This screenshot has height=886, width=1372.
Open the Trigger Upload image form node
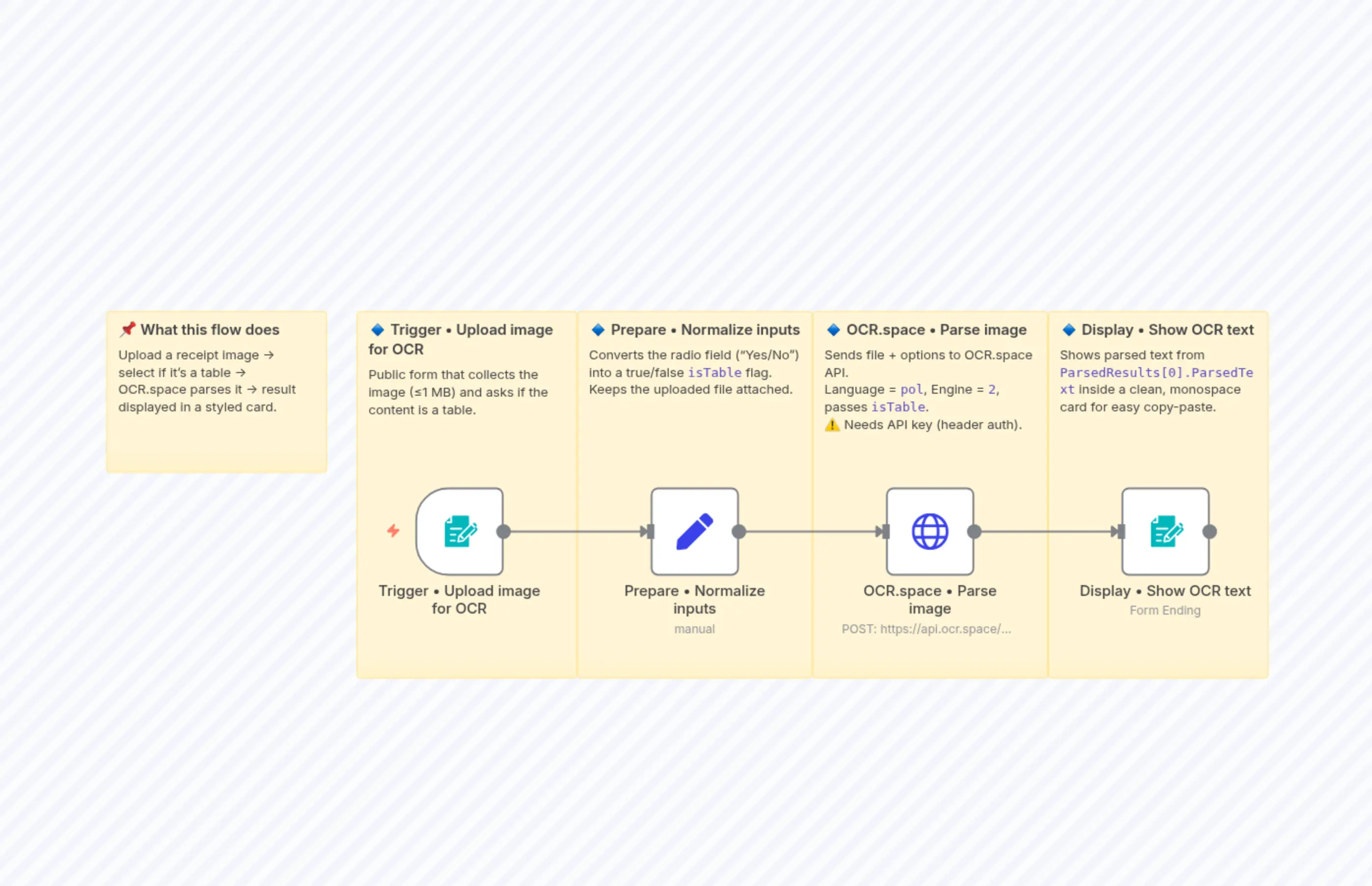coord(459,531)
